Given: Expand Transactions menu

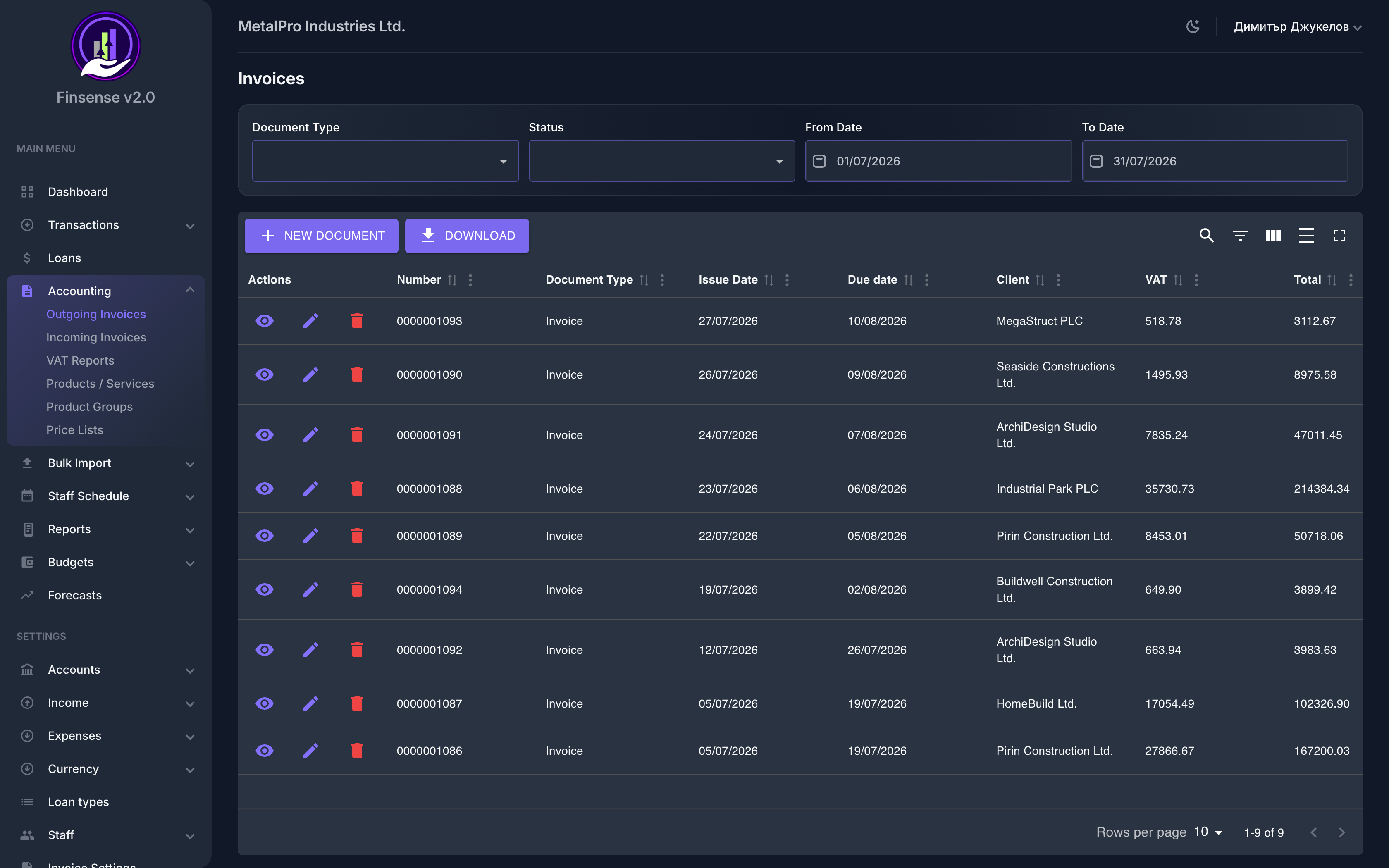Looking at the screenshot, I should (105, 225).
